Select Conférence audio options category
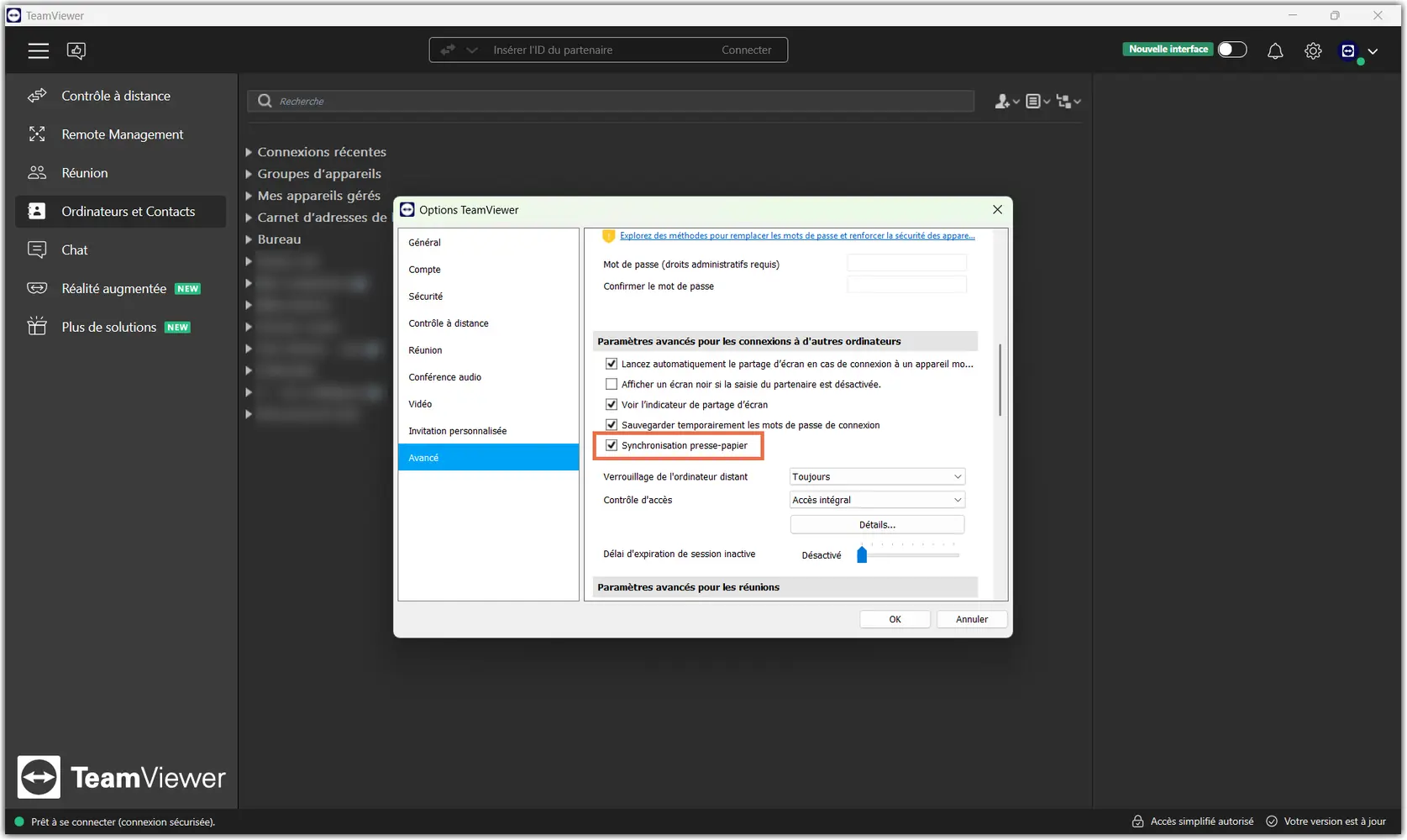This screenshot has height=840, width=1407. click(x=489, y=377)
